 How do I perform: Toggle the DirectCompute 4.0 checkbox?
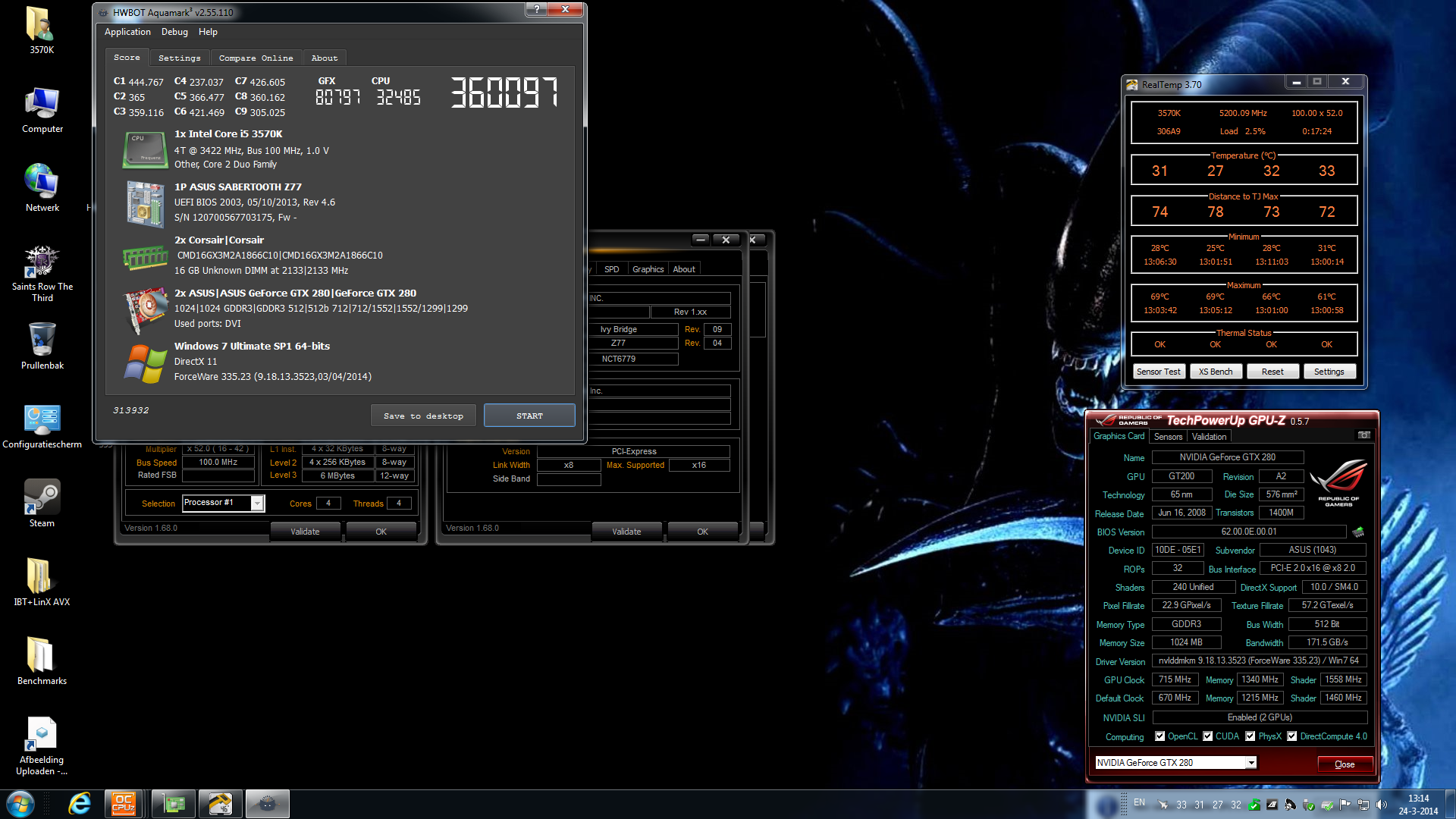pos(1291,736)
